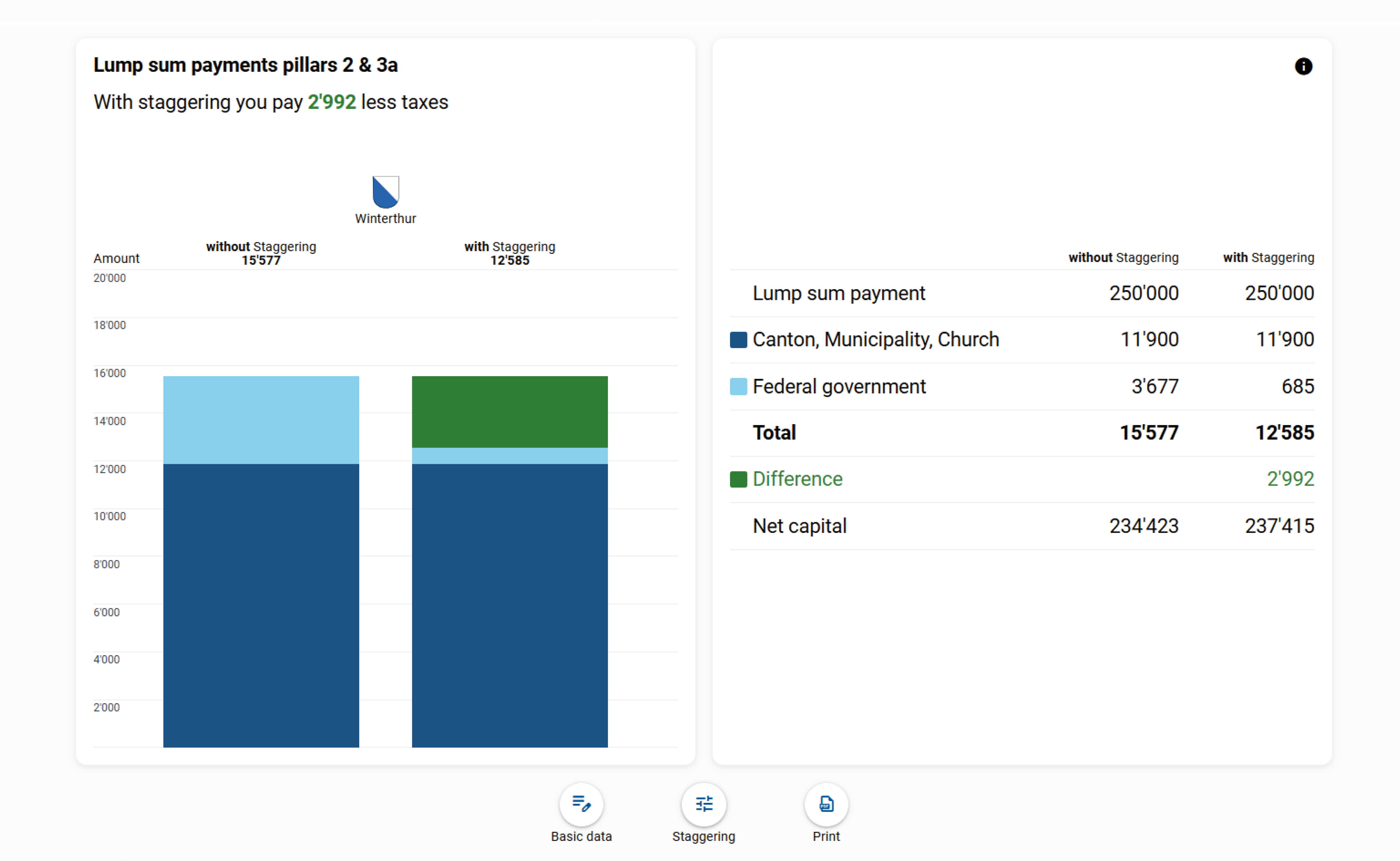1400x861 pixels.
Task: Click the Winterthur municipality label
Action: pos(386,219)
